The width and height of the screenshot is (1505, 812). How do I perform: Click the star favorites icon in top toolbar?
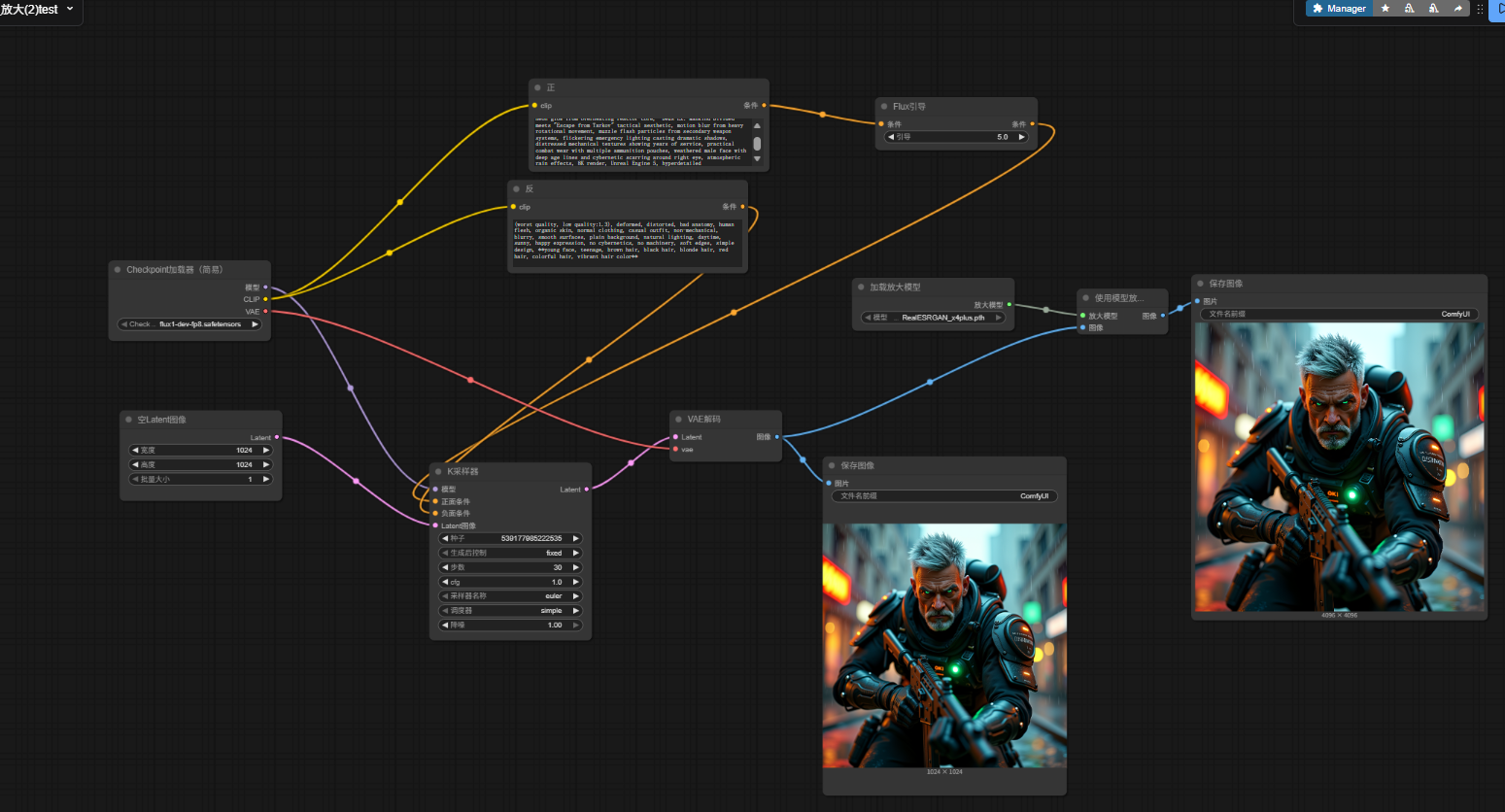[1385, 9]
